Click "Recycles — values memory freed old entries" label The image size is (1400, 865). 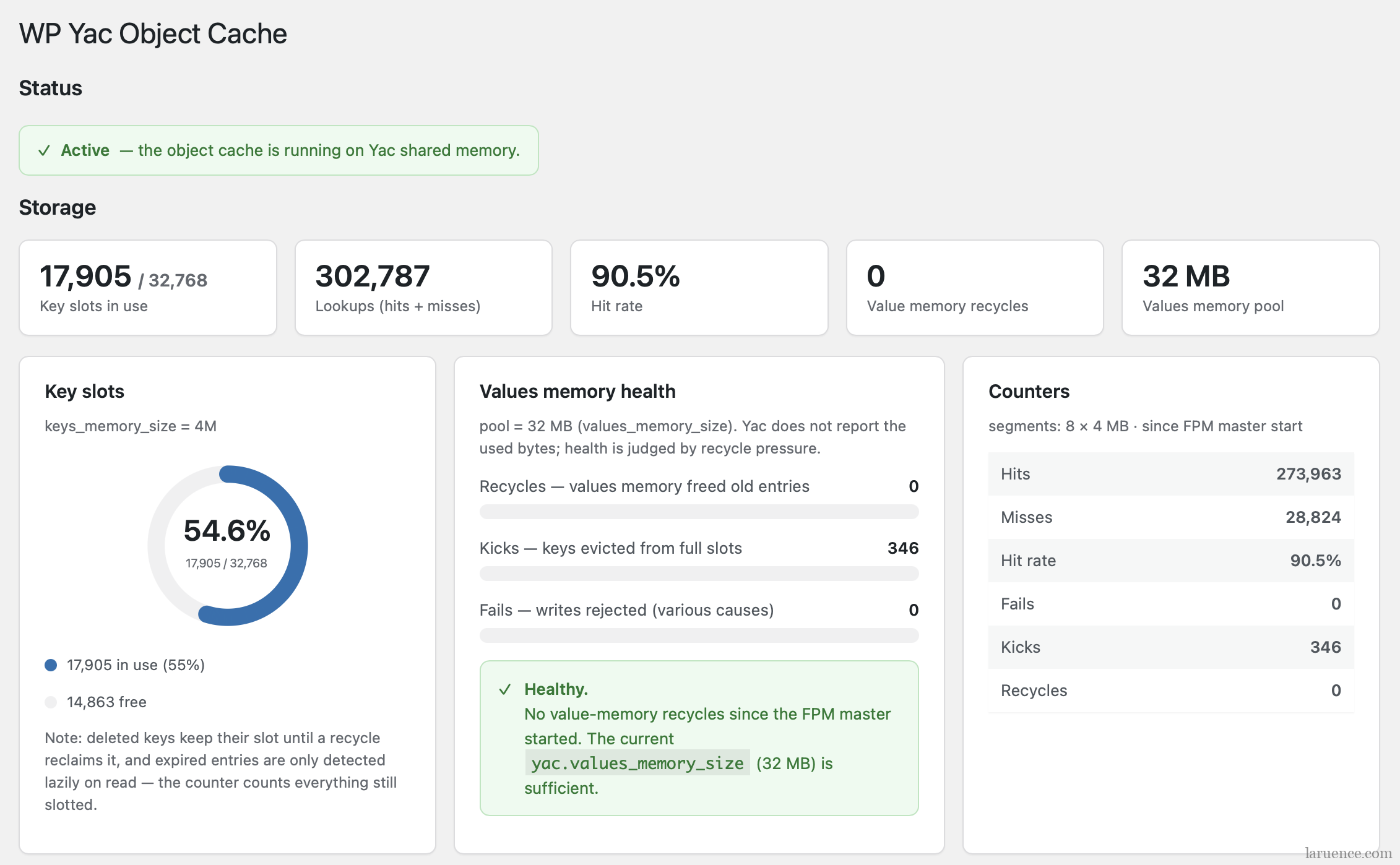[x=644, y=486]
